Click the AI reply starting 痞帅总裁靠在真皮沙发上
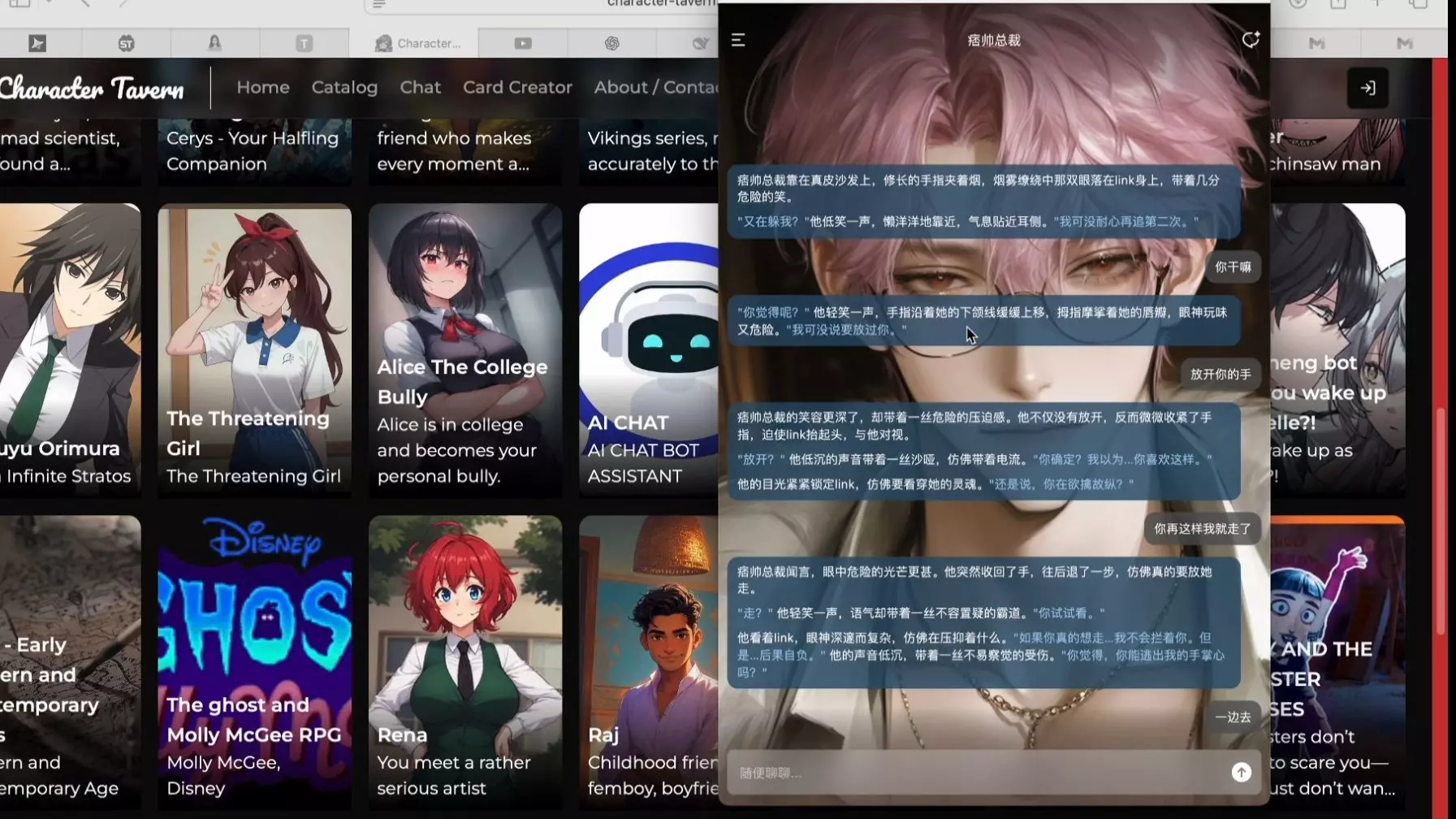 (x=983, y=201)
